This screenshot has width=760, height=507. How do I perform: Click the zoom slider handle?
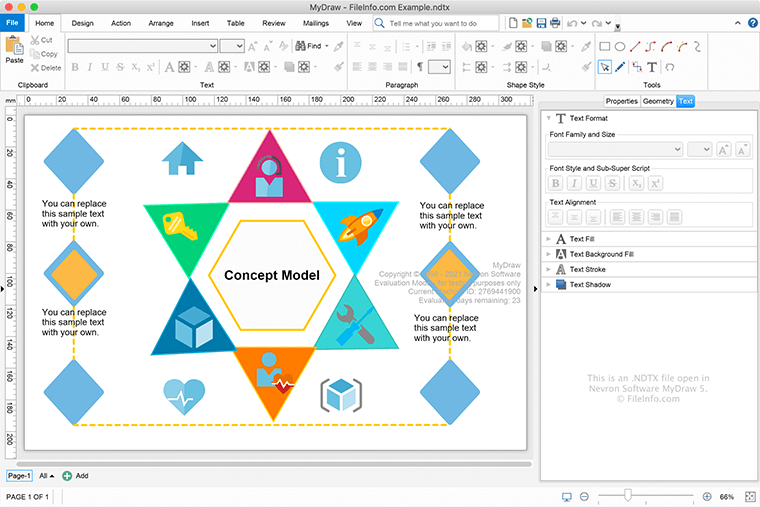coord(627,496)
